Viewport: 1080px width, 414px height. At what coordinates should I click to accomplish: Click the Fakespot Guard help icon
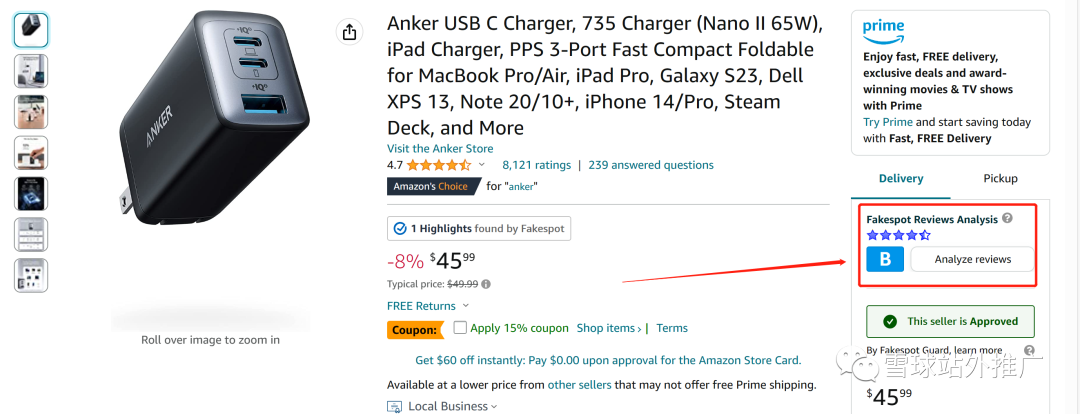point(1030,350)
